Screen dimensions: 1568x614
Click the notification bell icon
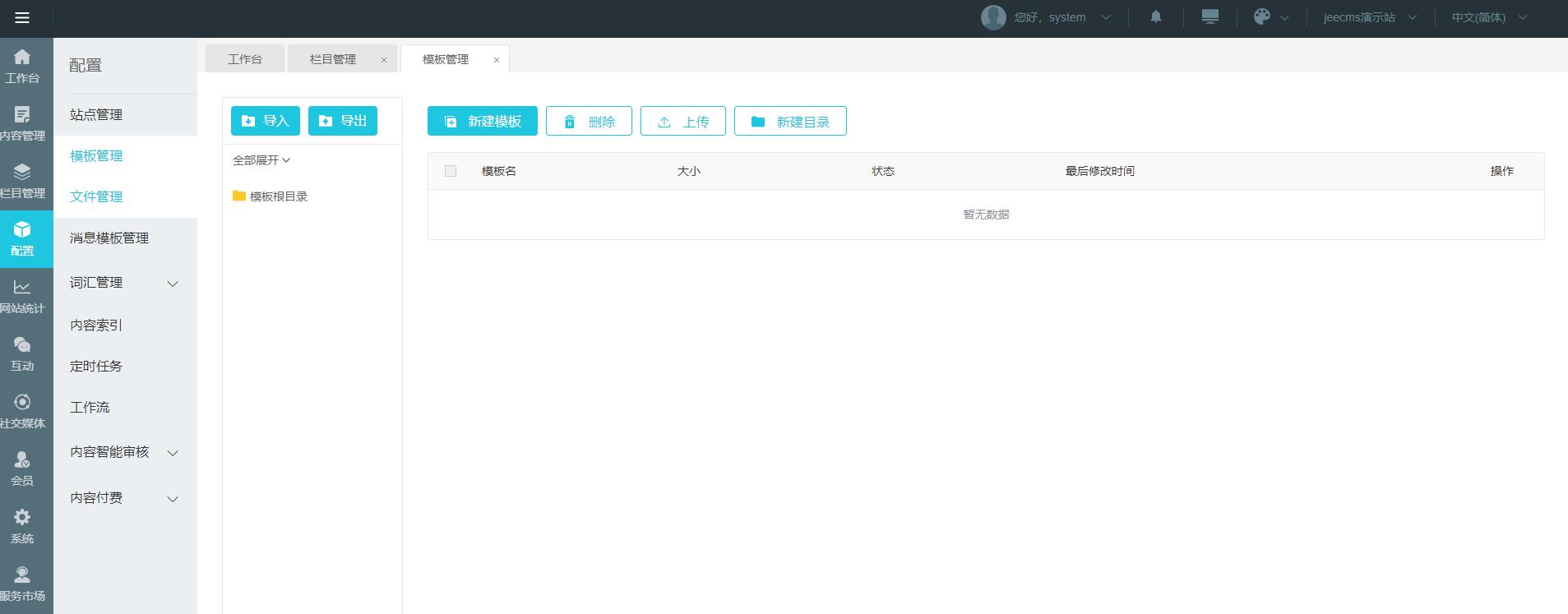pos(1156,16)
